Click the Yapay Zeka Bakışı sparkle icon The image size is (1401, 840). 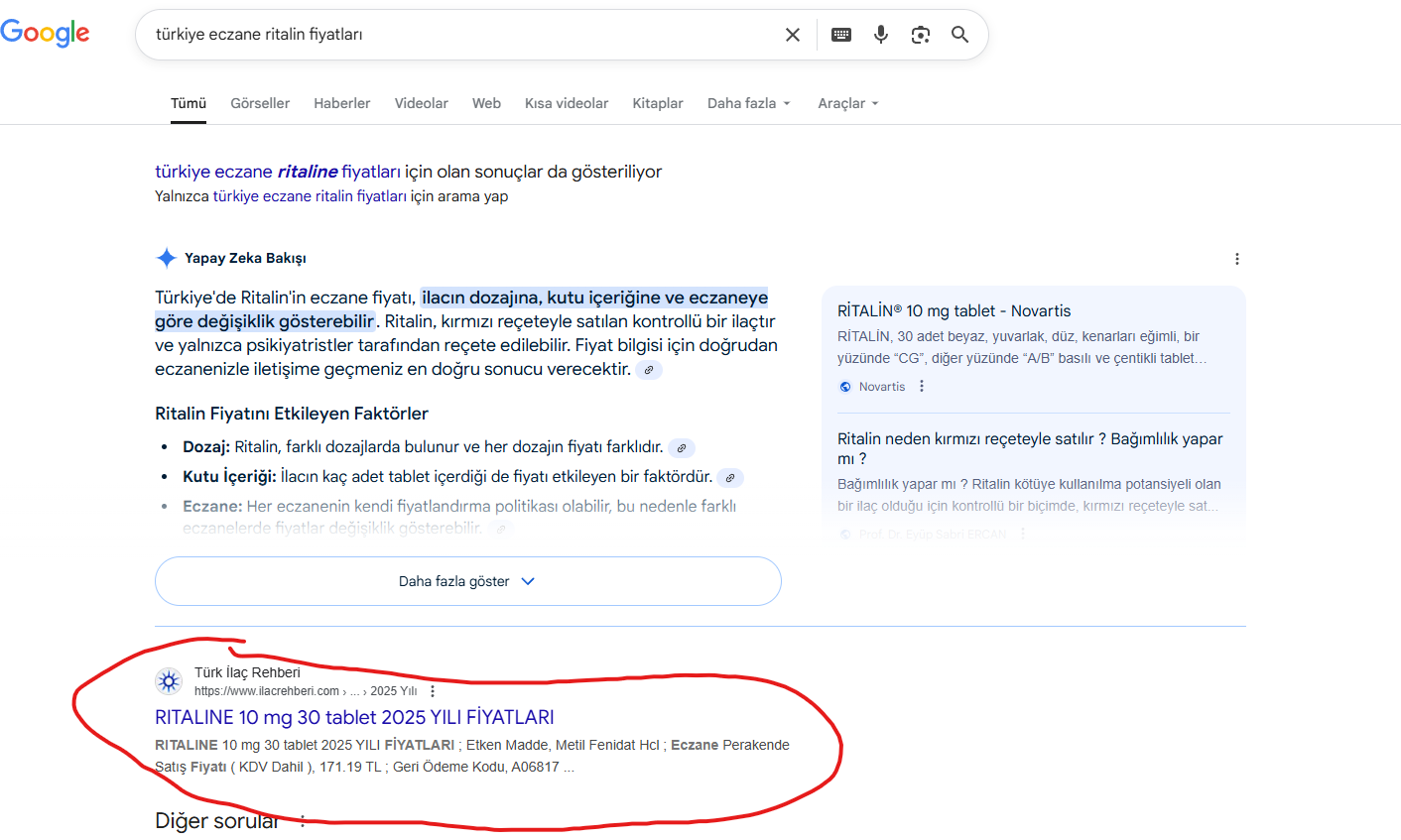[167, 258]
